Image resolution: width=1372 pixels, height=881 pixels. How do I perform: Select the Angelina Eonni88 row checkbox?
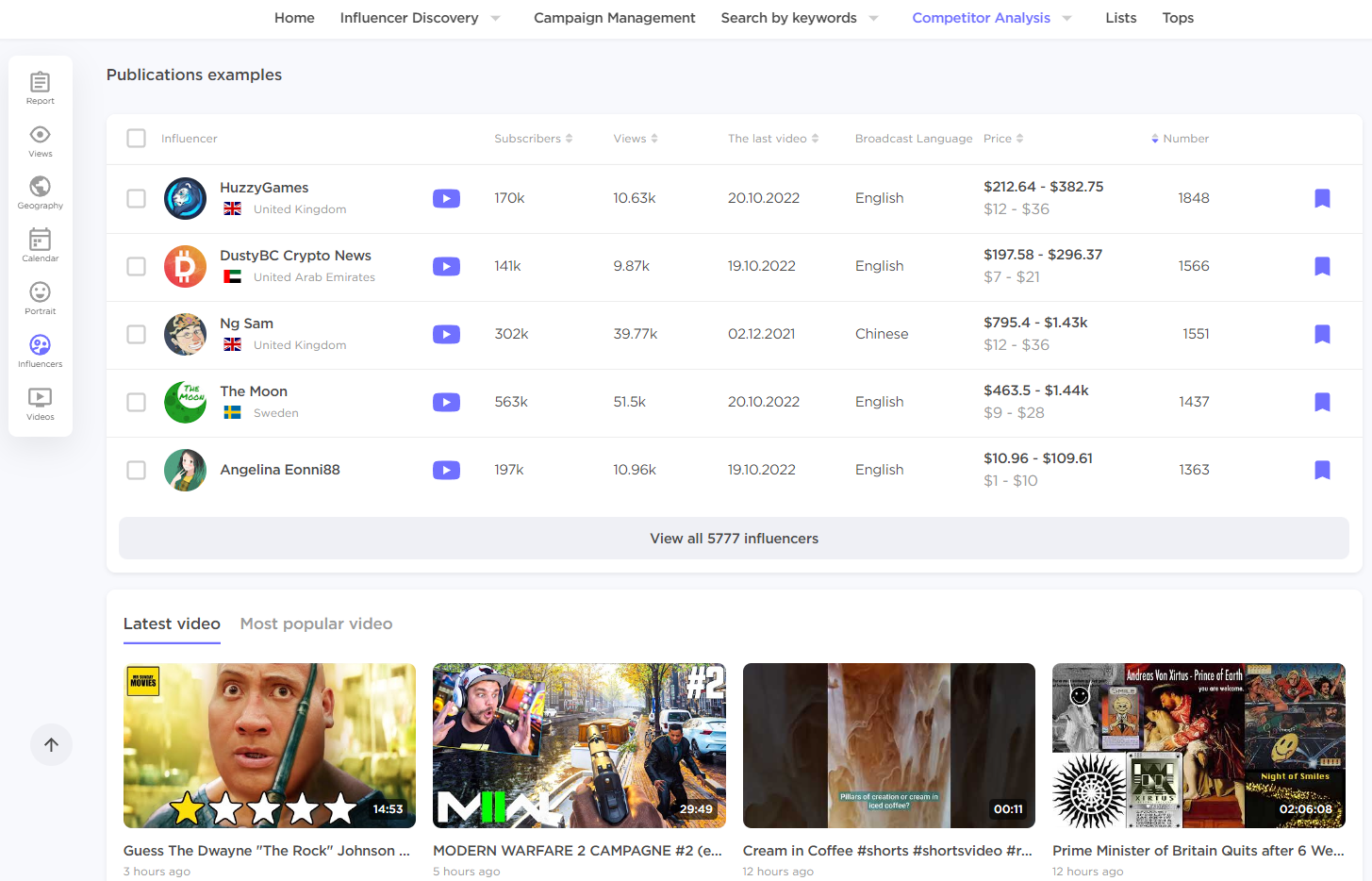pyautogui.click(x=137, y=470)
